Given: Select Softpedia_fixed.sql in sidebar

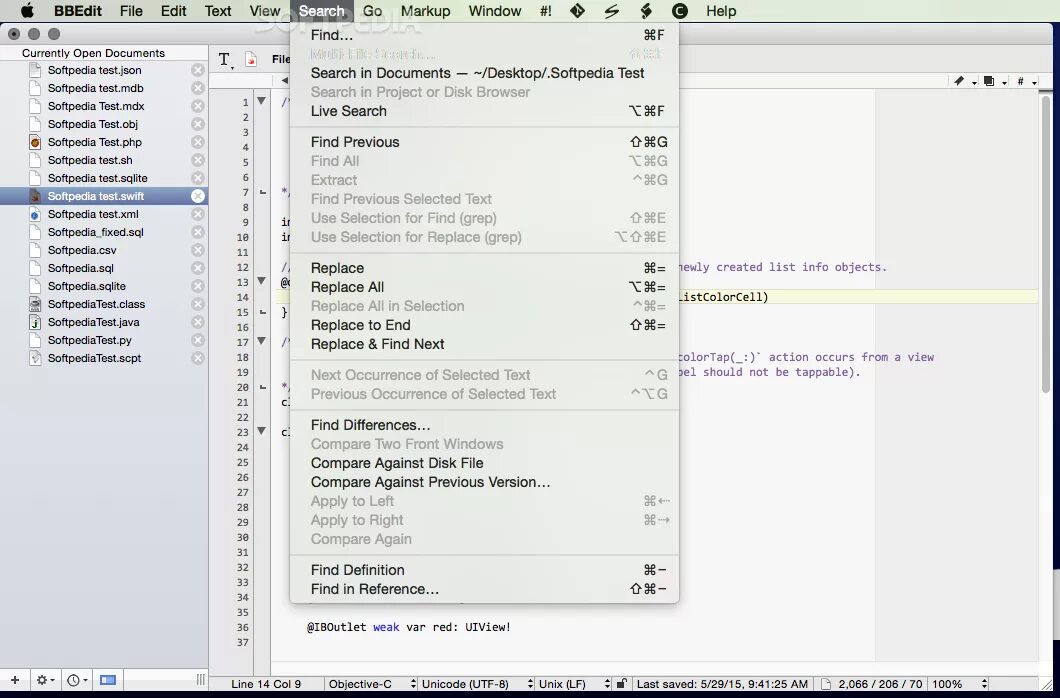Looking at the screenshot, I should click(104, 232).
